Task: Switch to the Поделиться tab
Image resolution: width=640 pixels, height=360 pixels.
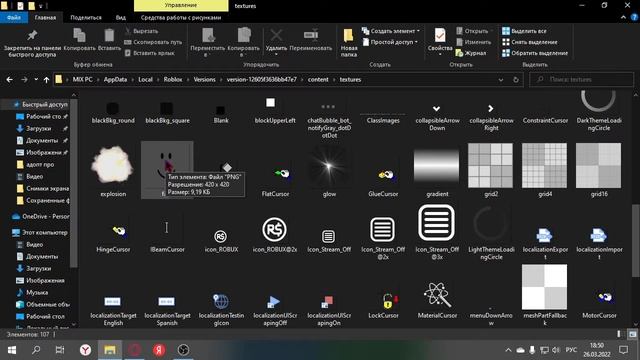Action: tap(86, 18)
